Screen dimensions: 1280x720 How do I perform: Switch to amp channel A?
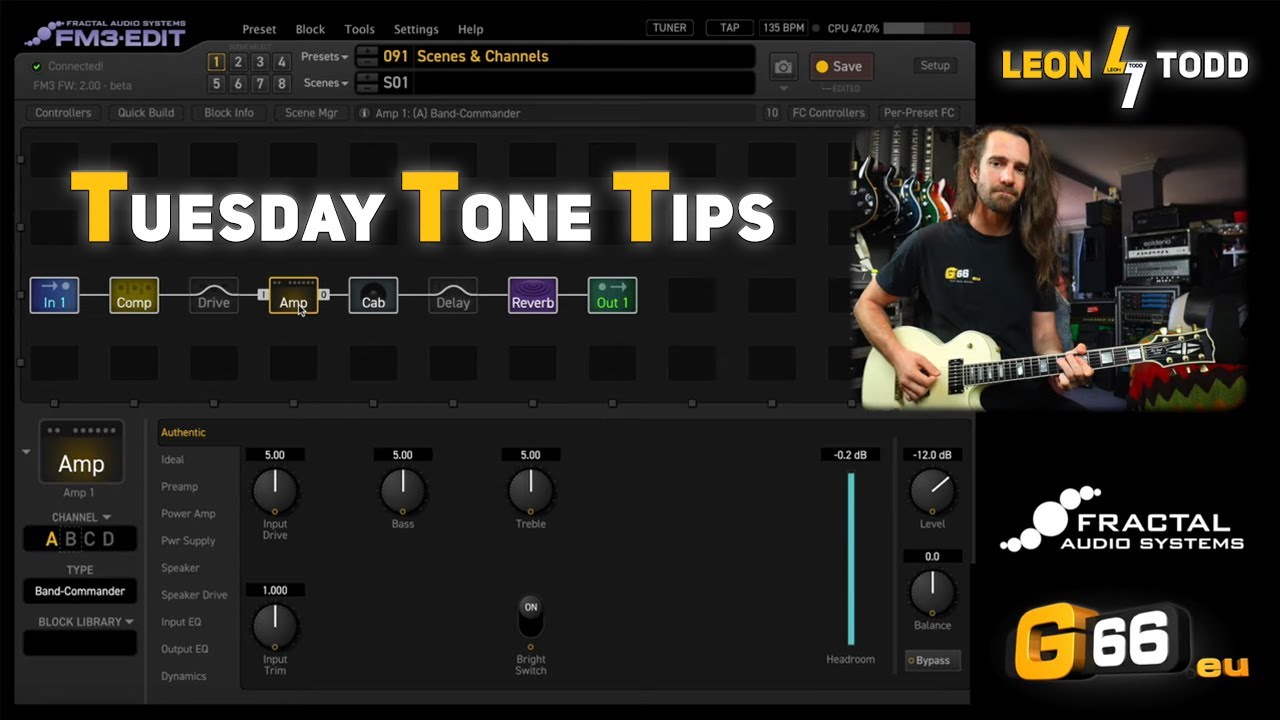click(x=52, y=540)
